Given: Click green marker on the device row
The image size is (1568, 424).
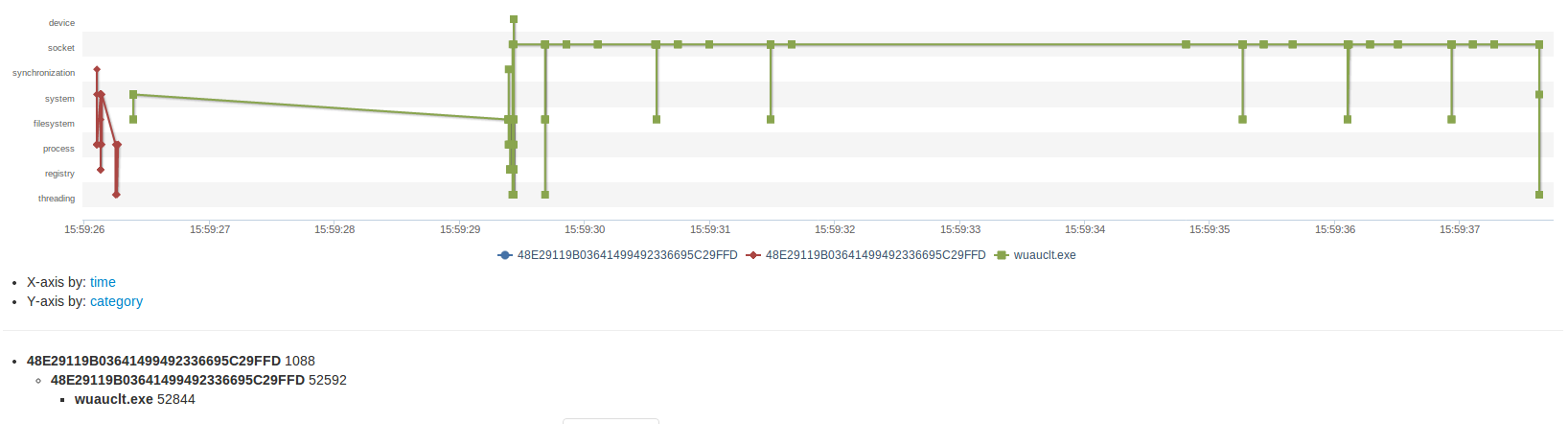Looking at the screenshot, I should (514, 19).
